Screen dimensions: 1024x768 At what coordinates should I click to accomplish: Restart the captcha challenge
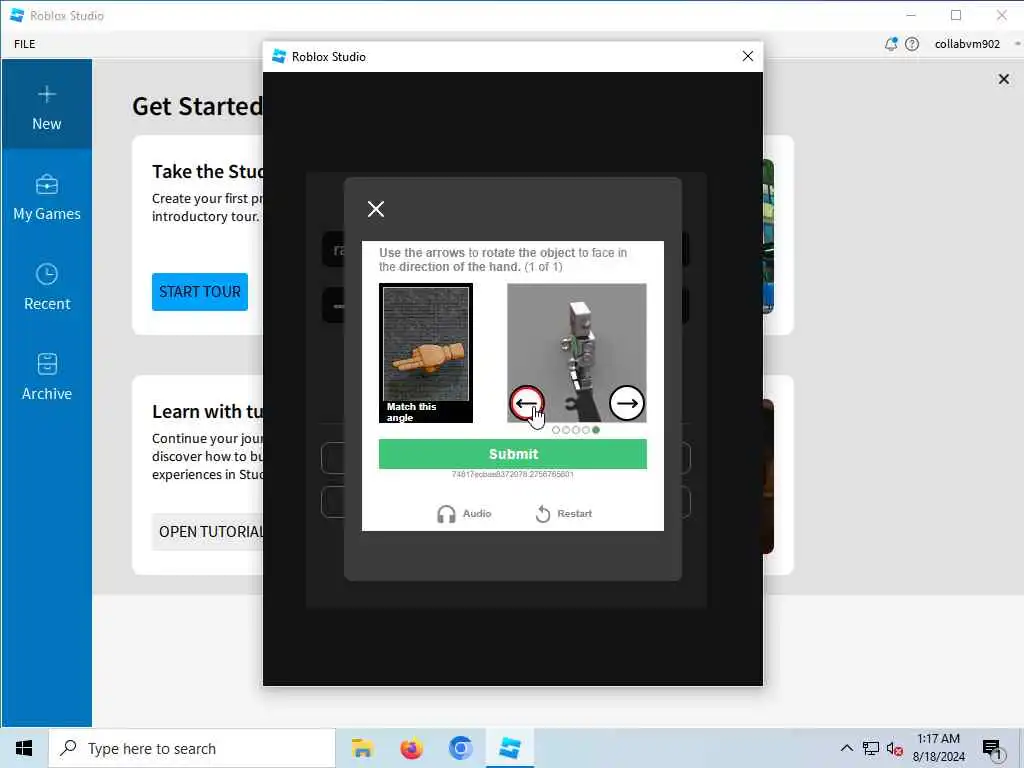click(564, 514)
